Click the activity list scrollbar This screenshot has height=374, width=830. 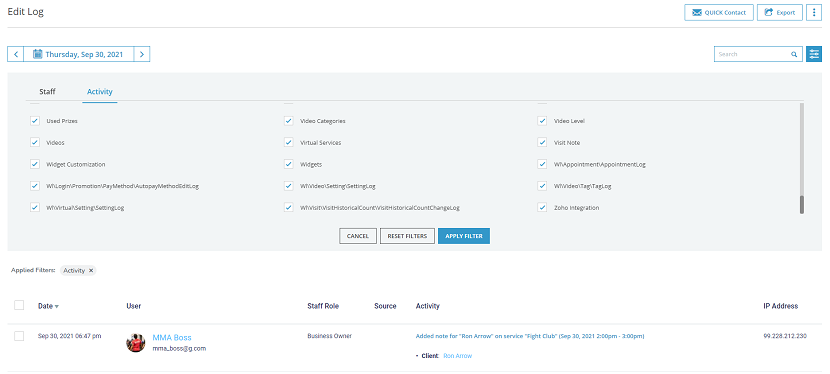(x=801, y=205)
